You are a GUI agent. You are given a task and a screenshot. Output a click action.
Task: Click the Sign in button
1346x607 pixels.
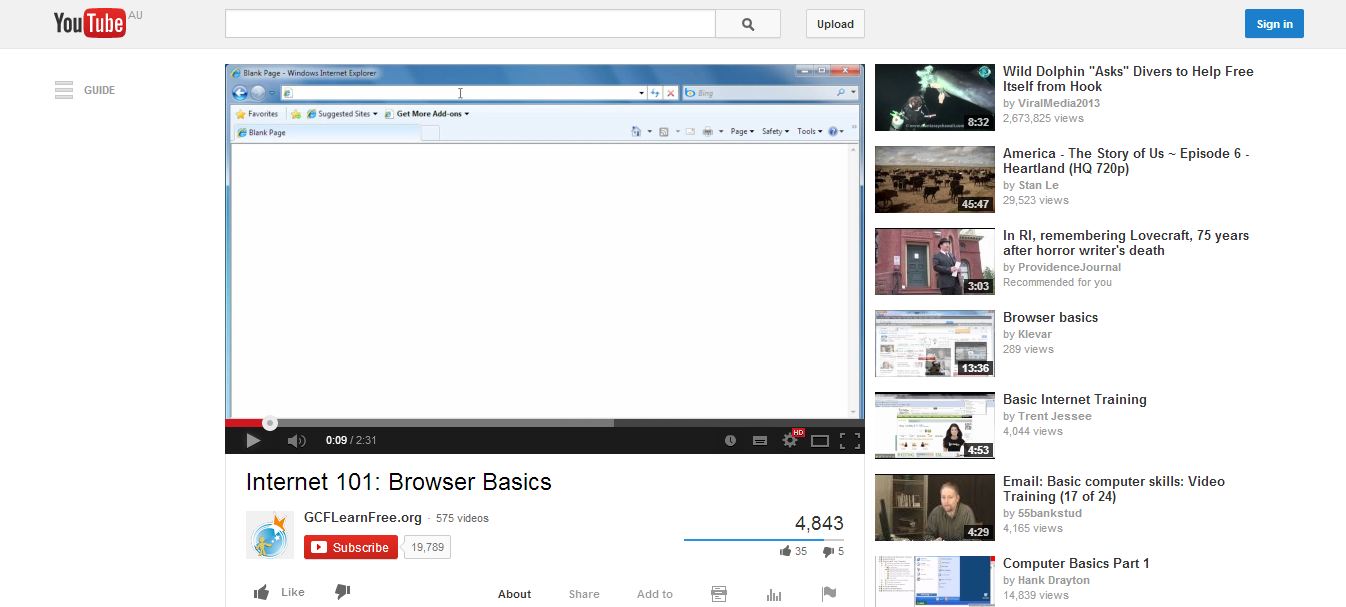1274,24
